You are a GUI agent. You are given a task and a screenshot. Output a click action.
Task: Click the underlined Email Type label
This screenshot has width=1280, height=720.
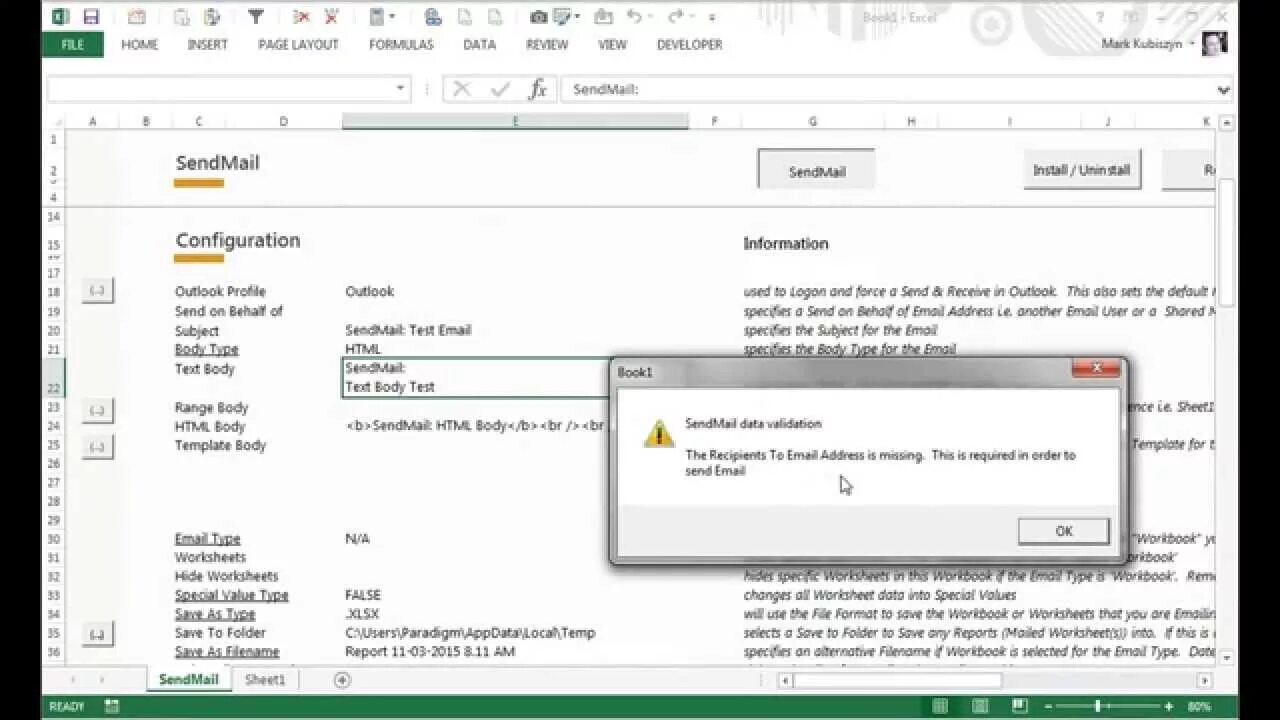click(207, 538)
